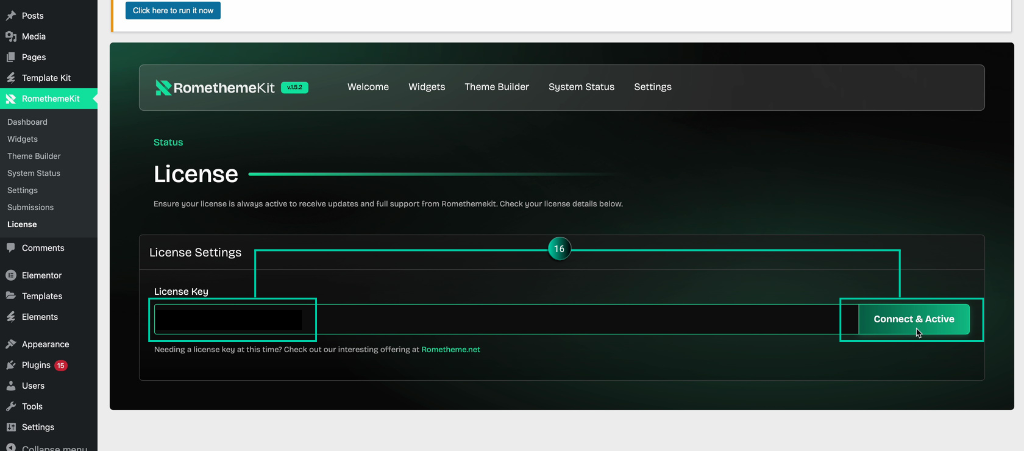Switch to the Welcome tab
The height and width of the screenshot is (451, 1024).
[368, 87]
